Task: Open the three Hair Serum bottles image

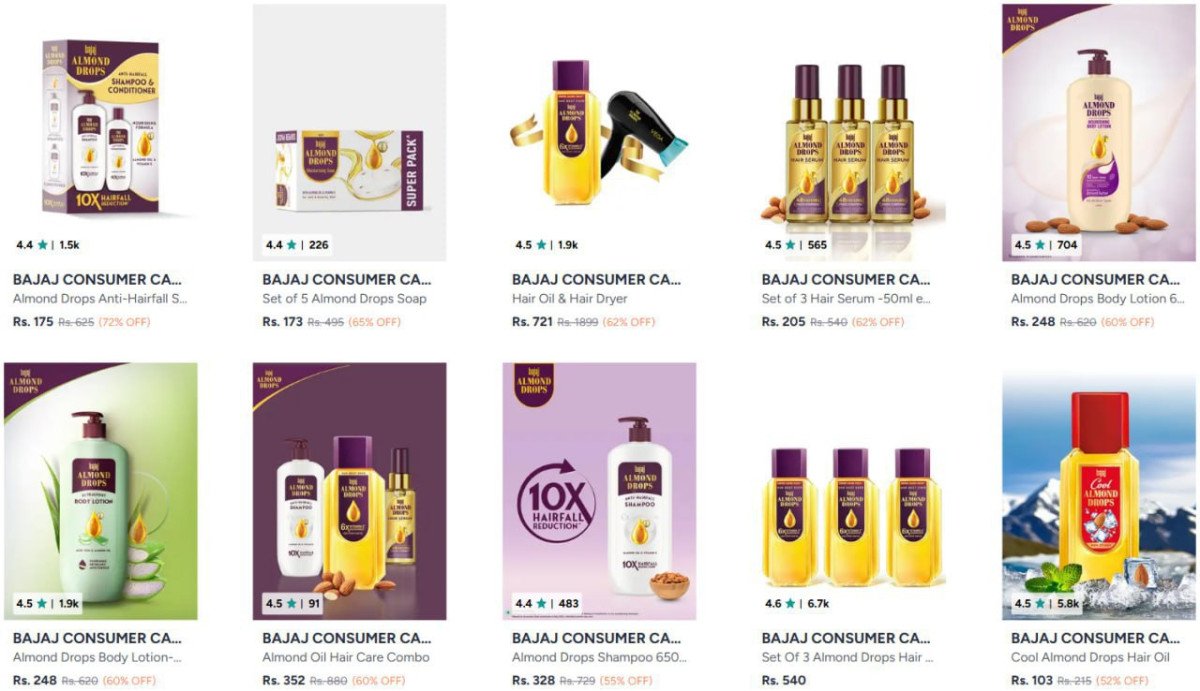Action: (849, 132)
